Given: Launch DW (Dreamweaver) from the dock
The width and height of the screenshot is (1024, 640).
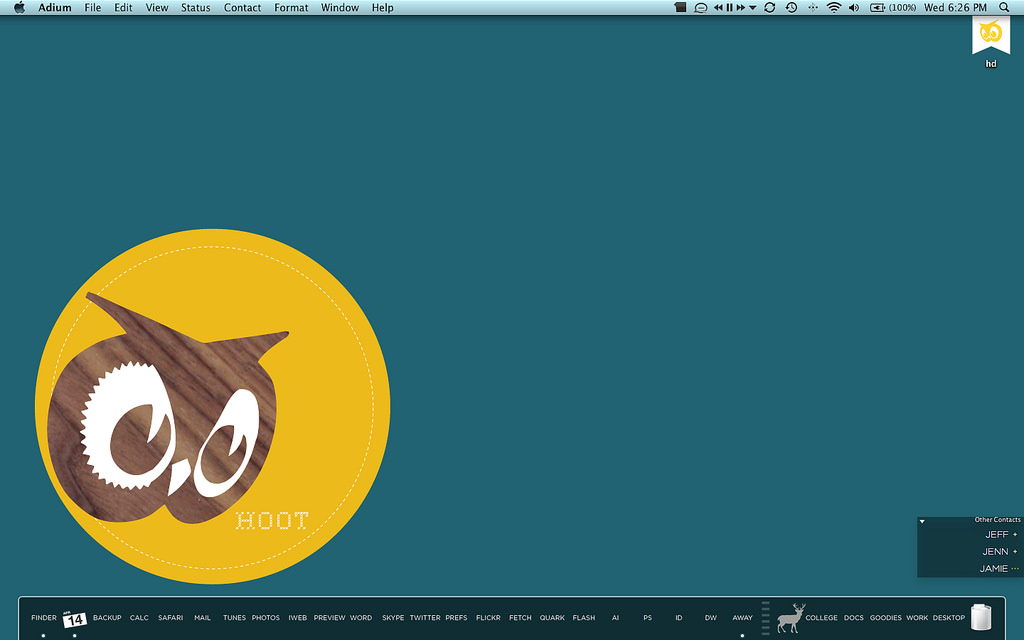Looking at the screenshot, I should tap(711, 618).
